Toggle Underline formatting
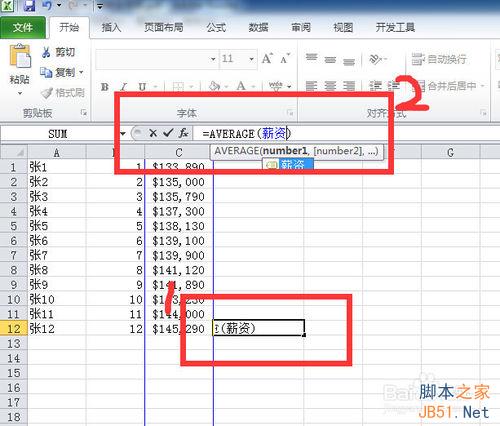The height and width of the screenshot is (426, 500). click(x=142, y=87)
